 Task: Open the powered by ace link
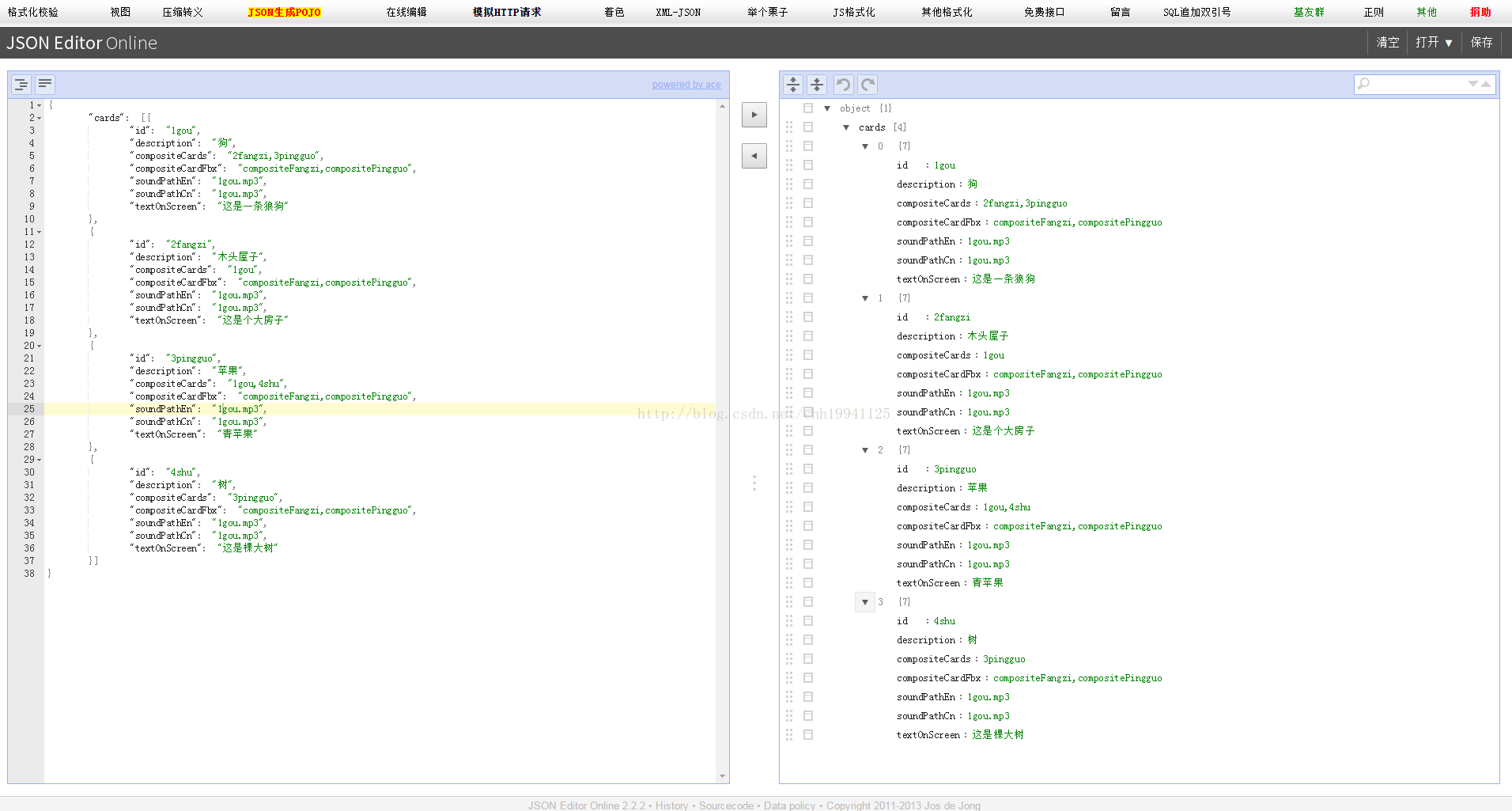pyautogui.click(x=686, y=85)
